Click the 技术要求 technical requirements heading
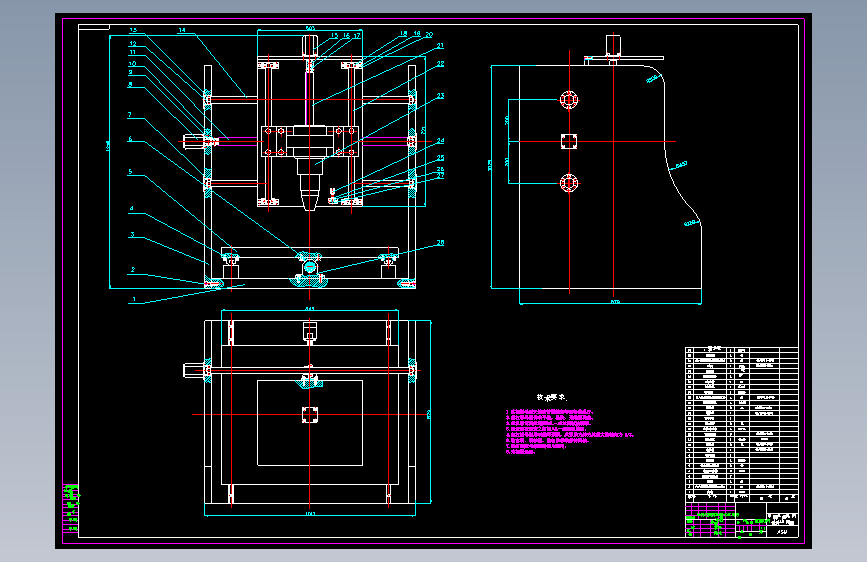867x562 pixels. pos(551,397)
